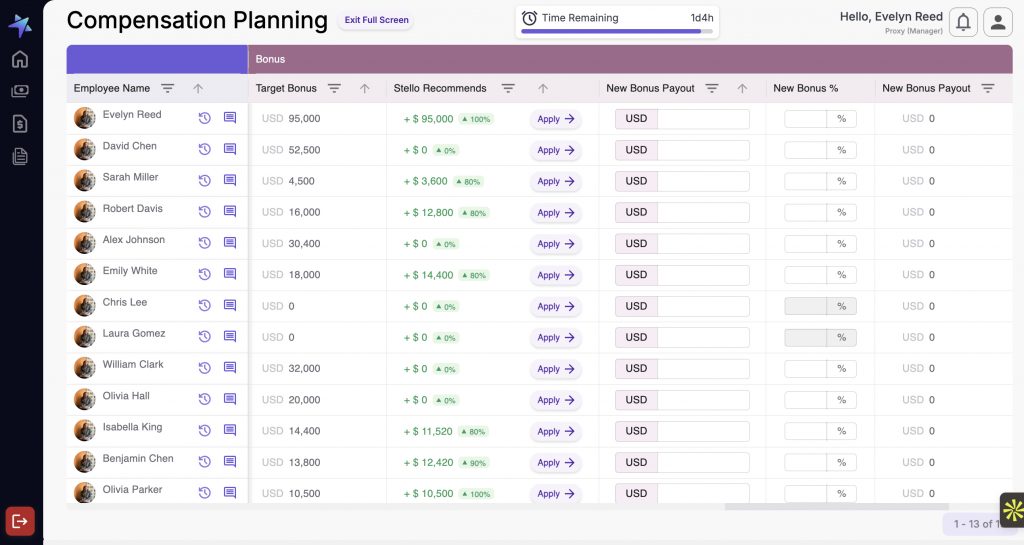
Task: Click the 'Hello, Evelyn Reed' greeting
Action: pos(891,17)
